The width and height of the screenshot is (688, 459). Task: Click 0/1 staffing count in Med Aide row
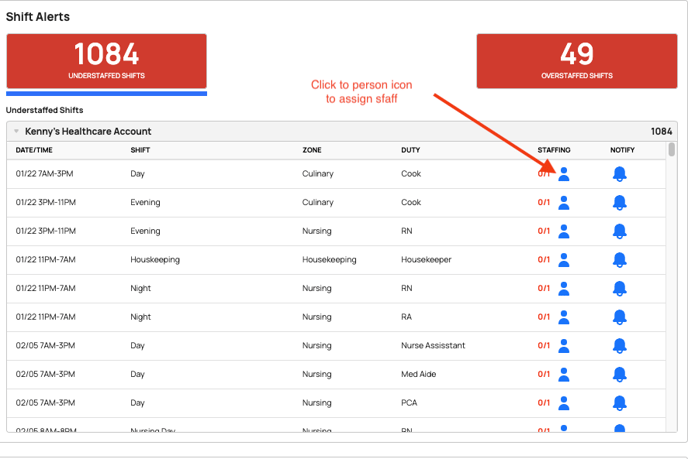point(544,374)
